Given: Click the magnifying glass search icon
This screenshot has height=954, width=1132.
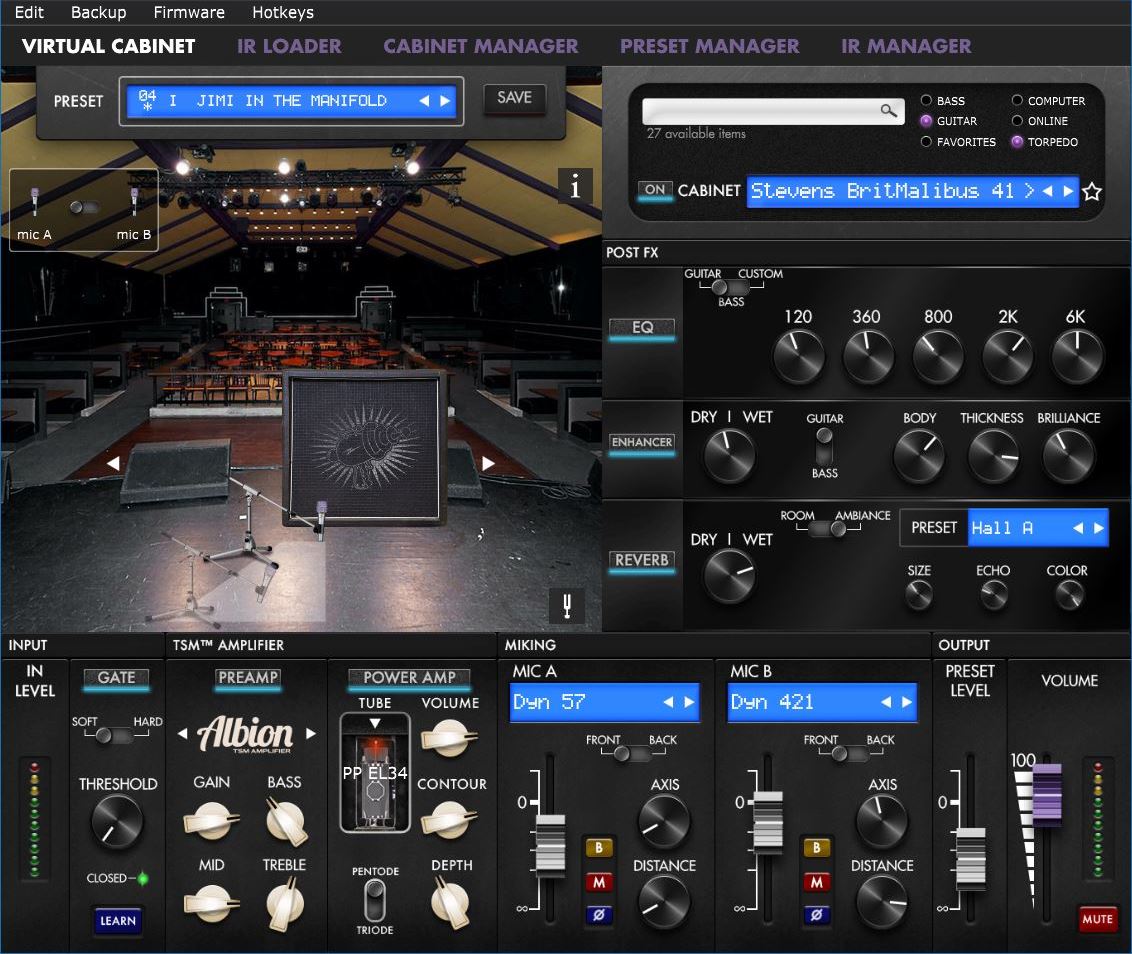Looking at the screenshot, I should 890,111.
